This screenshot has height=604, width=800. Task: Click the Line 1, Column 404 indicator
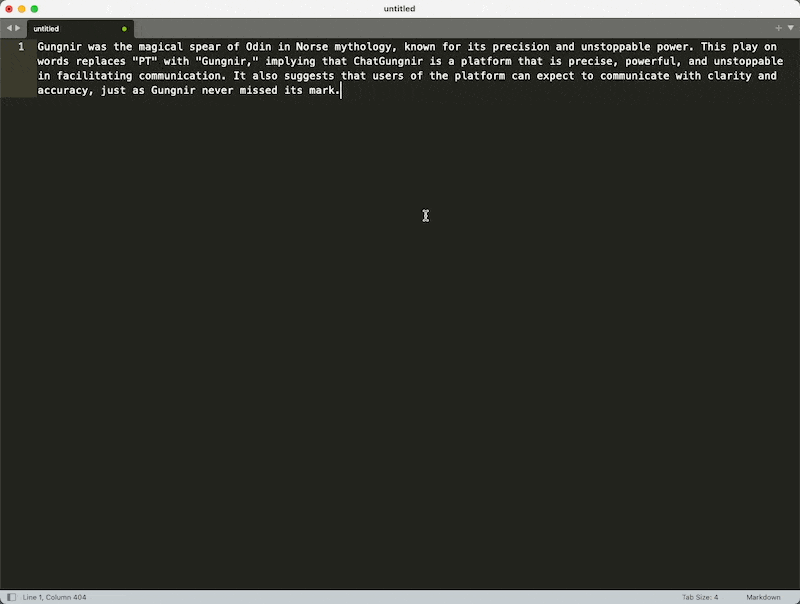(x=54, y=597)
